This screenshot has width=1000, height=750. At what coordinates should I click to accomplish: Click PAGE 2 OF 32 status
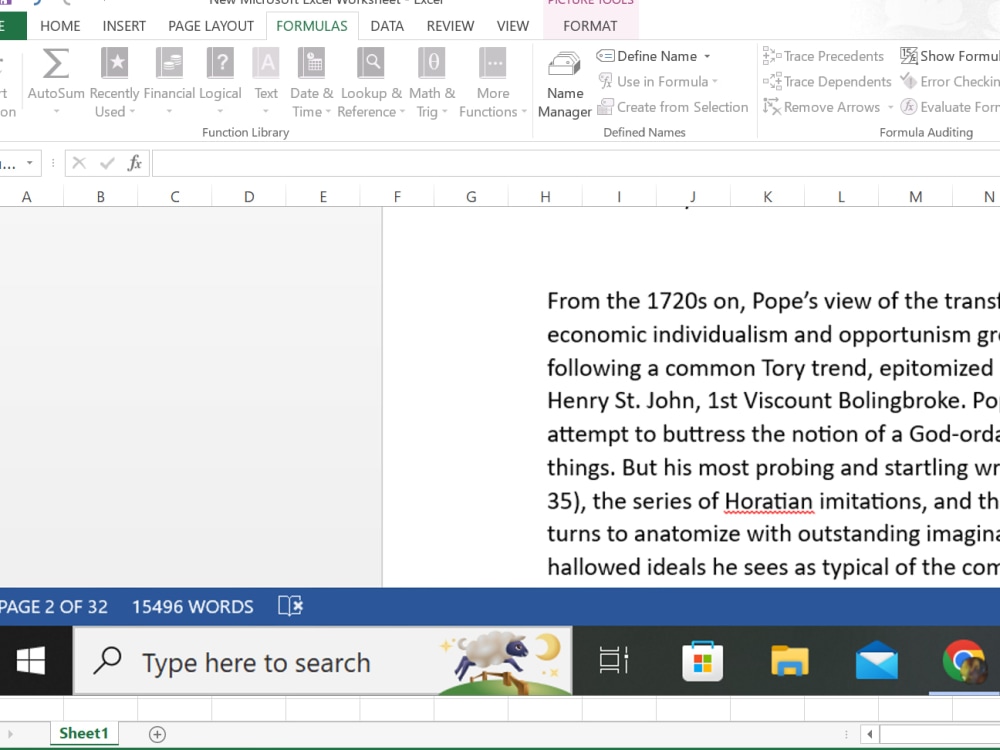[54, 607]
